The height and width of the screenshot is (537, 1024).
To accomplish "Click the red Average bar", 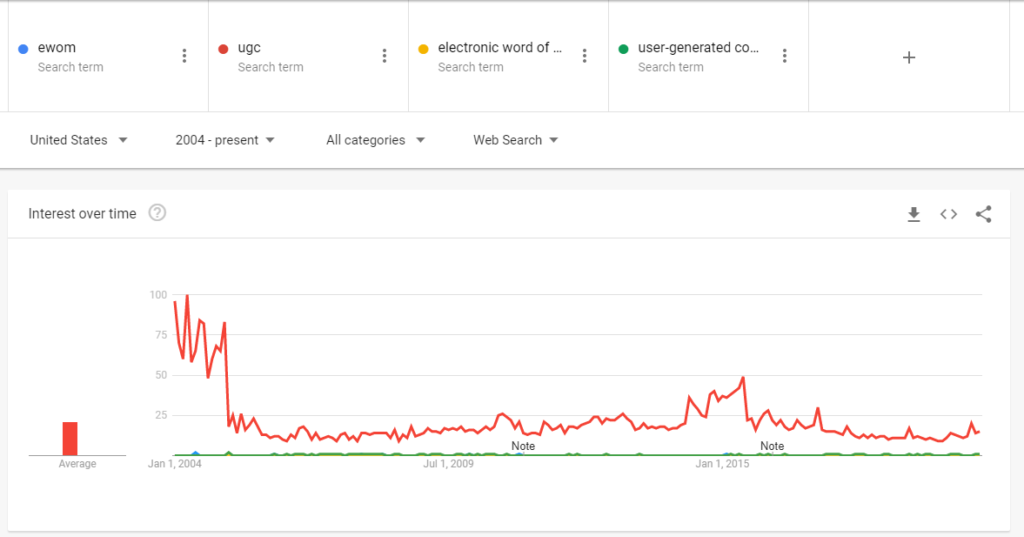I will click(70, 438).
